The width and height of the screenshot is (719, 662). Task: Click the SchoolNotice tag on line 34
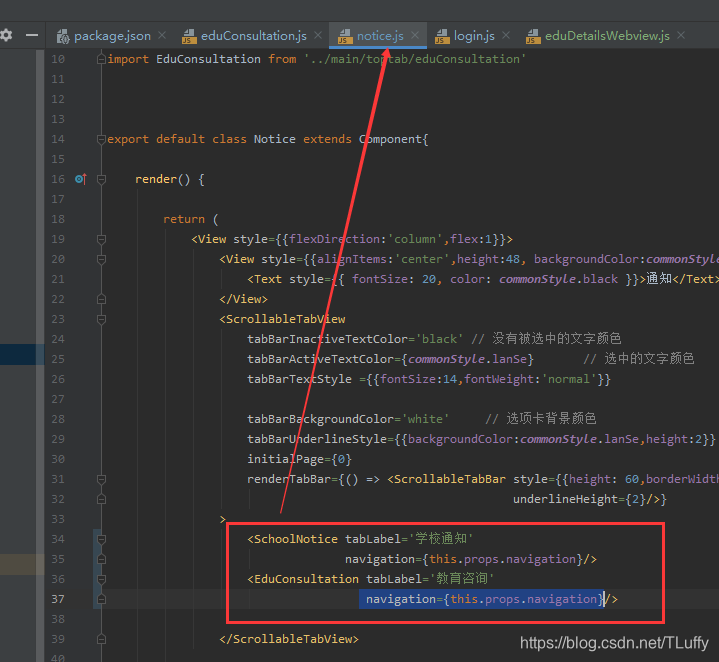pos(293,539)
